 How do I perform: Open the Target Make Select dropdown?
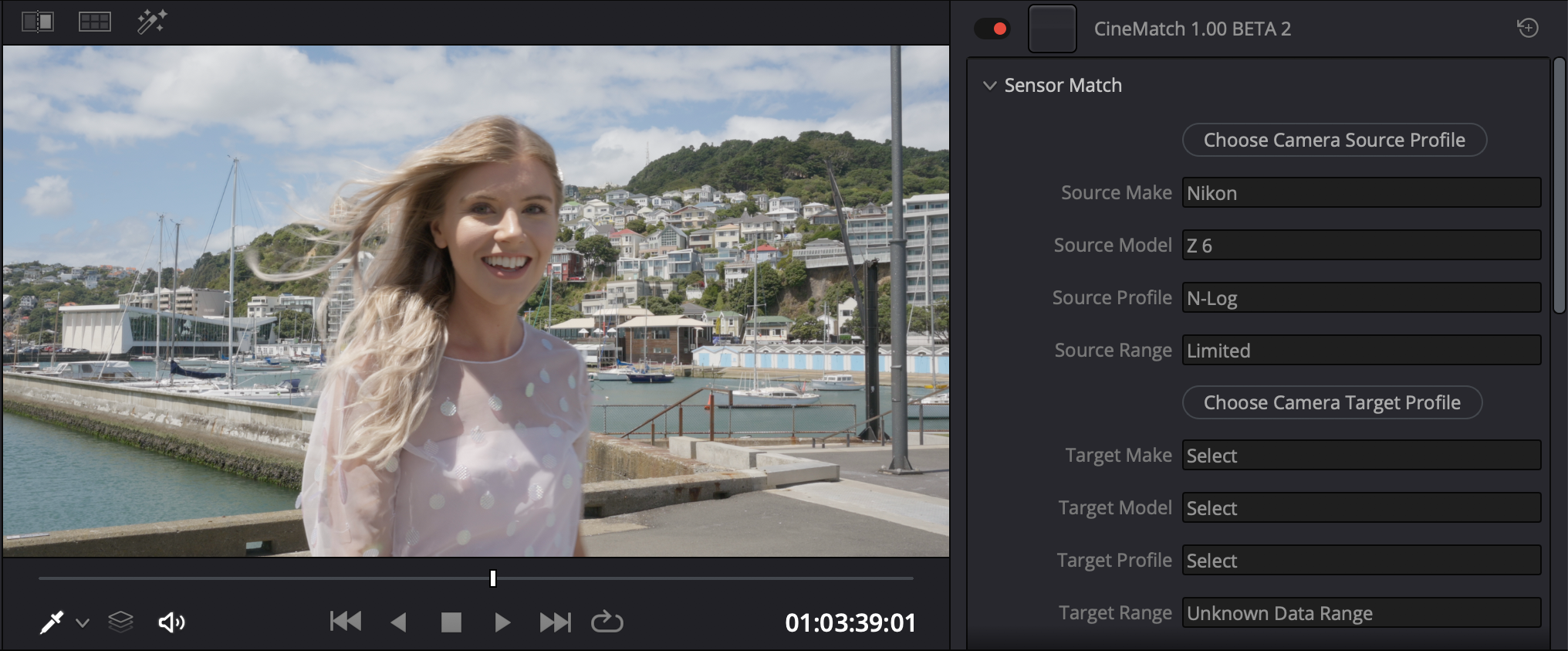pyautogui.click(x=1361, y=456)
